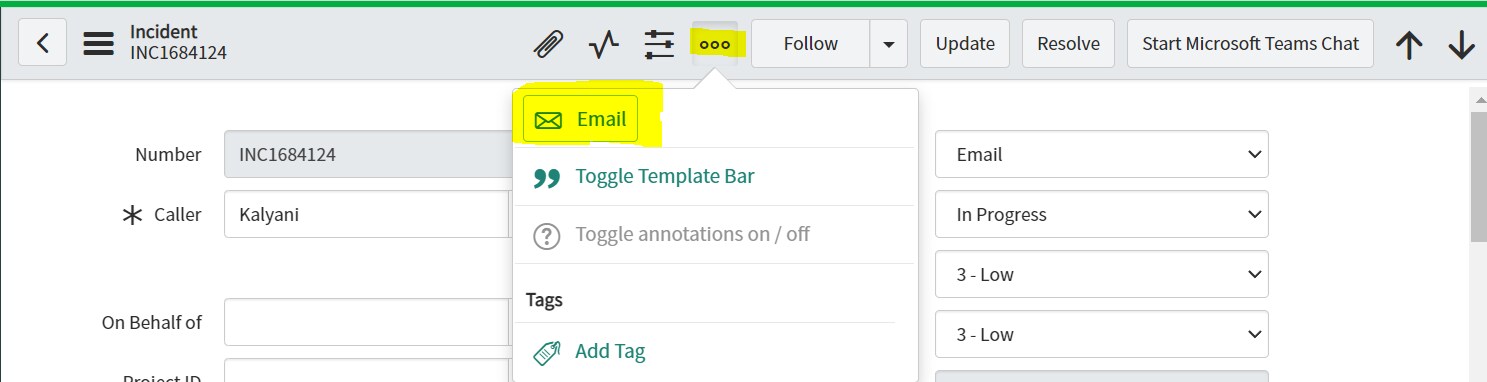Screen dimensions: 1487x382
Task: Click Start Microsoft Teams Chat button
Action: tap(1250, 44)
